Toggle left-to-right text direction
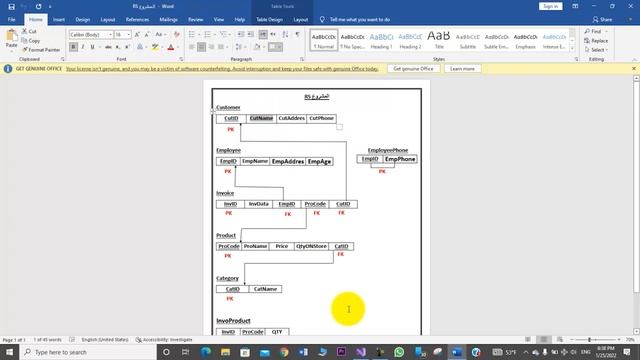The image size is (640, 360). tap(263, 34)
